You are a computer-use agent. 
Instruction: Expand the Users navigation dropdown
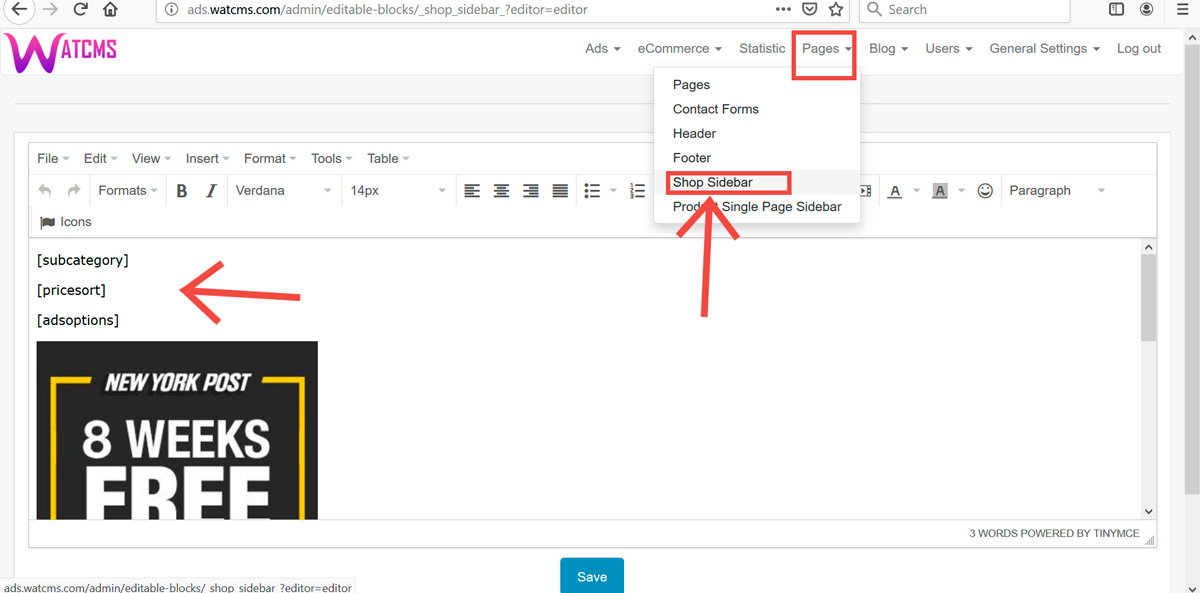[948, 48]
